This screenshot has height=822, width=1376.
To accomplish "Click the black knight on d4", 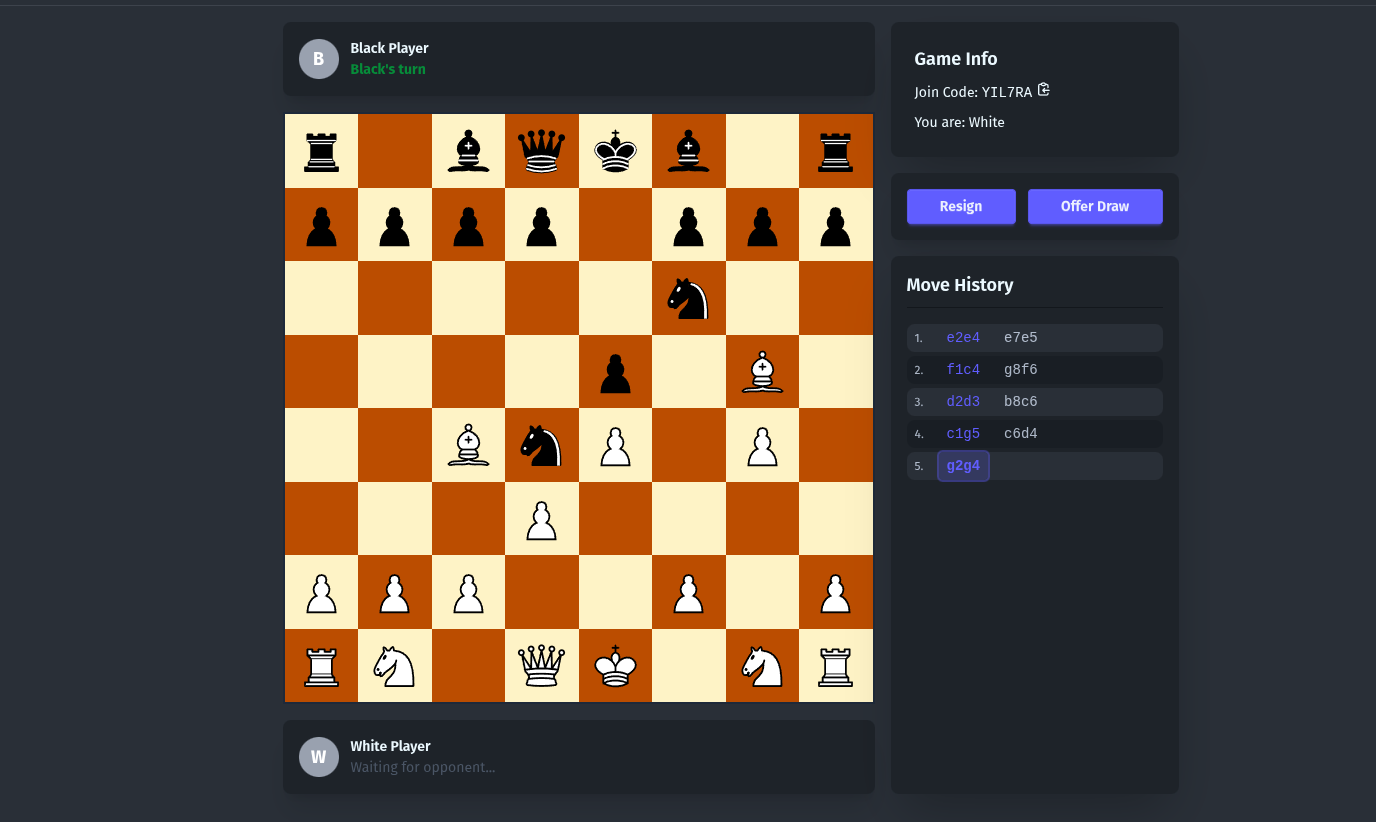I will click(542, 445).
